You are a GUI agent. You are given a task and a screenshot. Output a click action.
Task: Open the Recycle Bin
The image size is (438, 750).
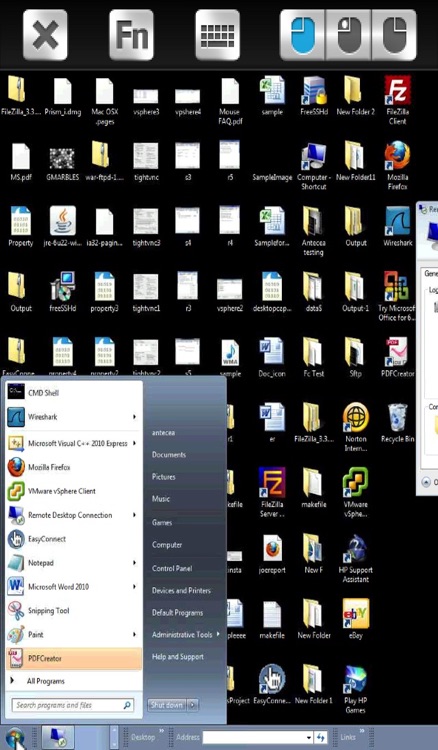tap(397, 423)
